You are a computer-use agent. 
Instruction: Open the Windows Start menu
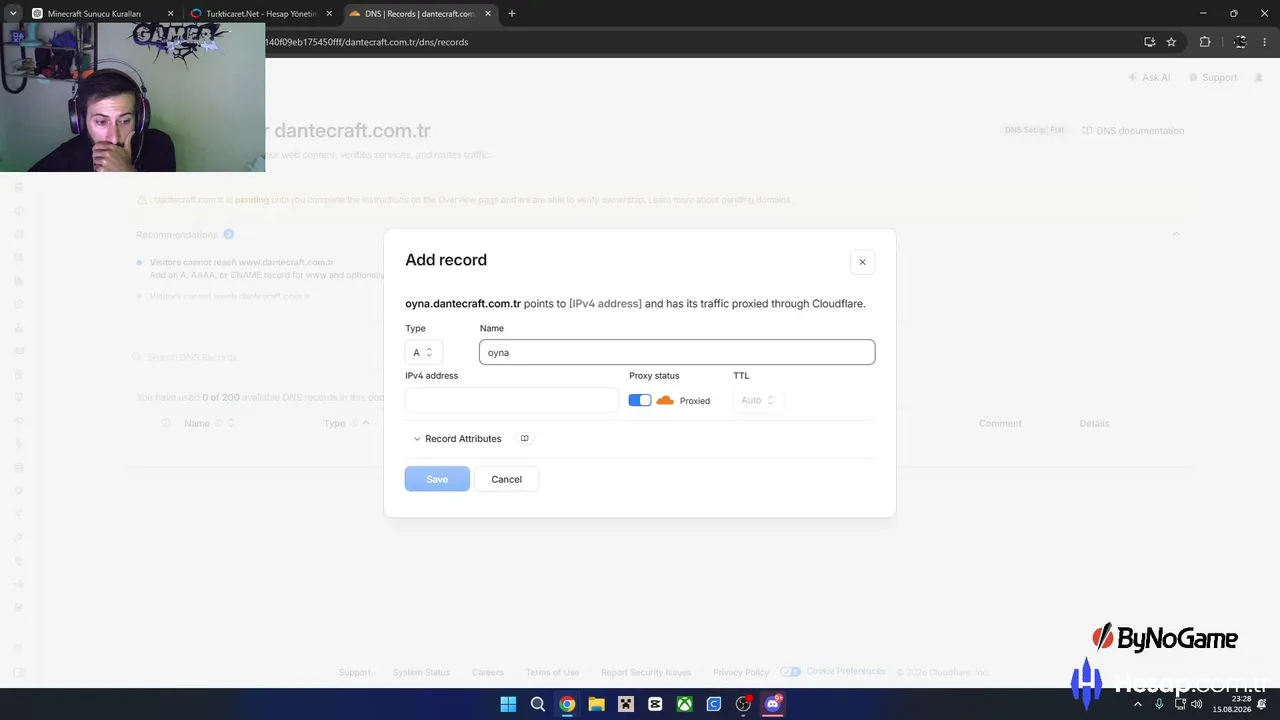tap(508, 704)
